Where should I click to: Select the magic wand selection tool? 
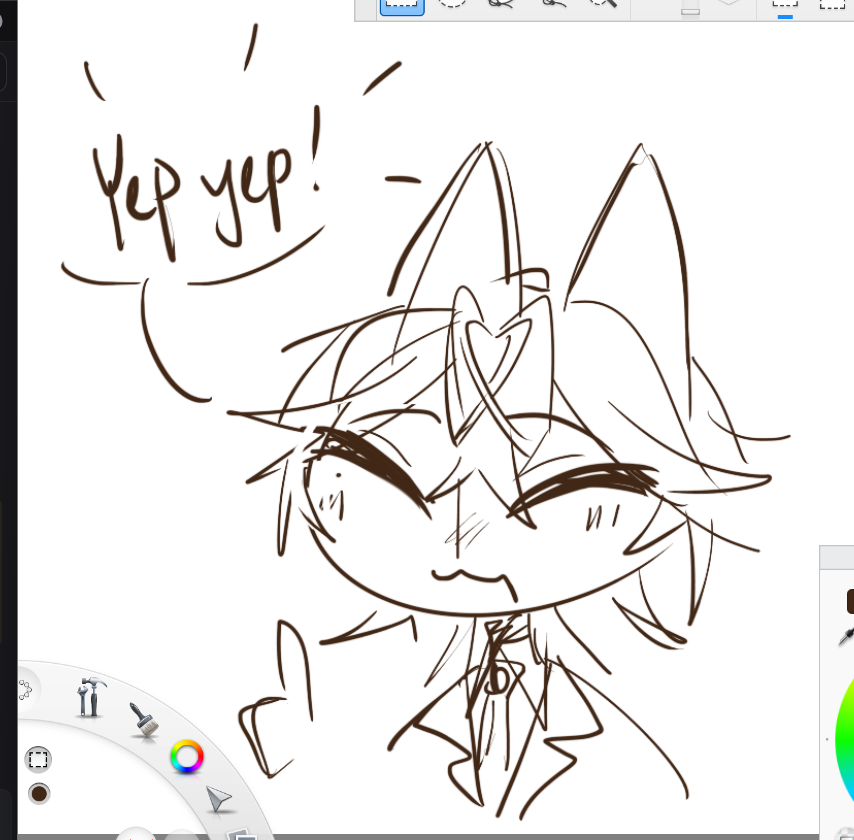pos(603,4)
